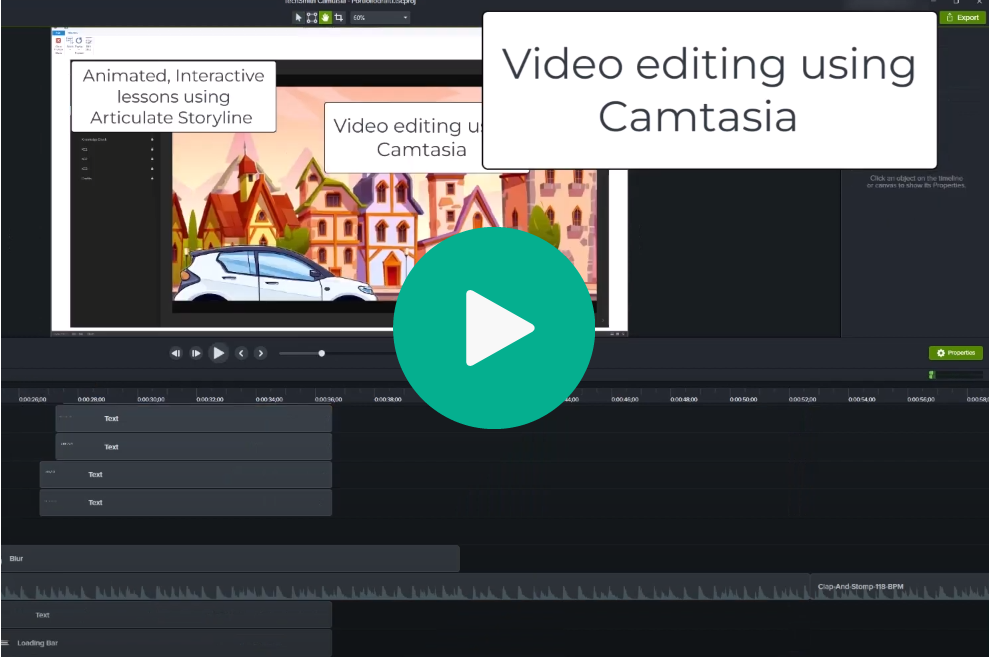Image resolution: width=989 pixels, height=657 pixels.
Task: Select the Loading Bar clip
Action: 167,643
